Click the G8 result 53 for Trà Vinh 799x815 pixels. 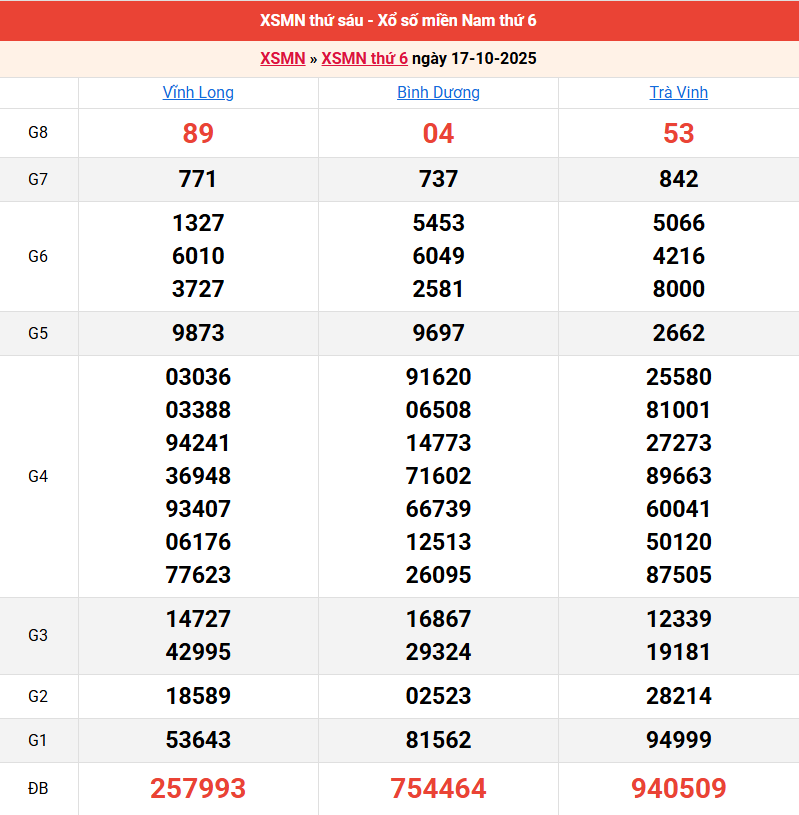(x=678, y=133)
